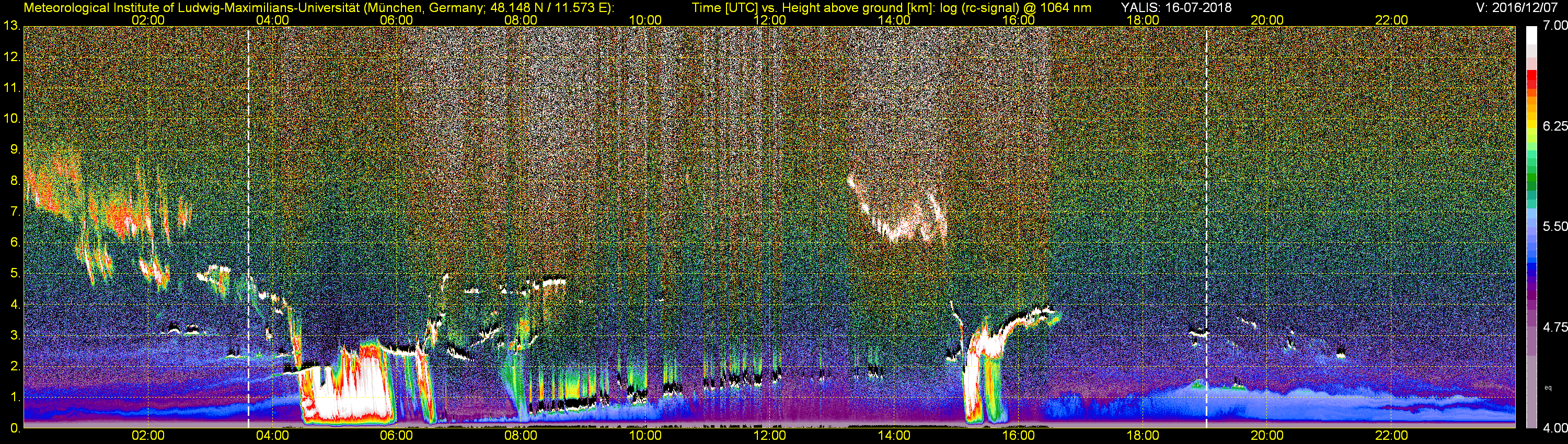1568x444 pixels.
Task: Click the 16:00 label on the top time axis
Action: pos(1018,20)
